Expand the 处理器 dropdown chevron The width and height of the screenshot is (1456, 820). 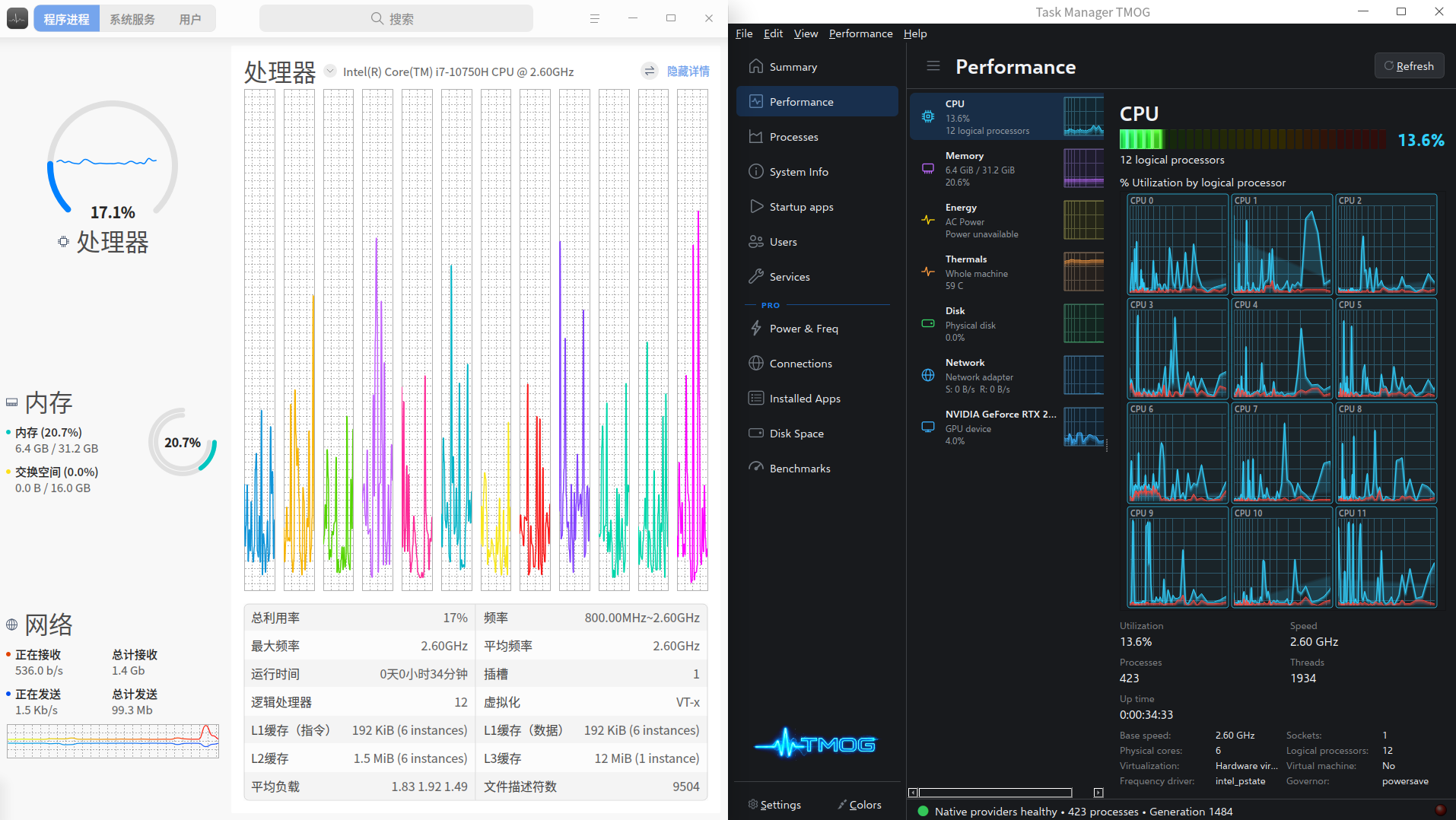[x=330, y=71]
